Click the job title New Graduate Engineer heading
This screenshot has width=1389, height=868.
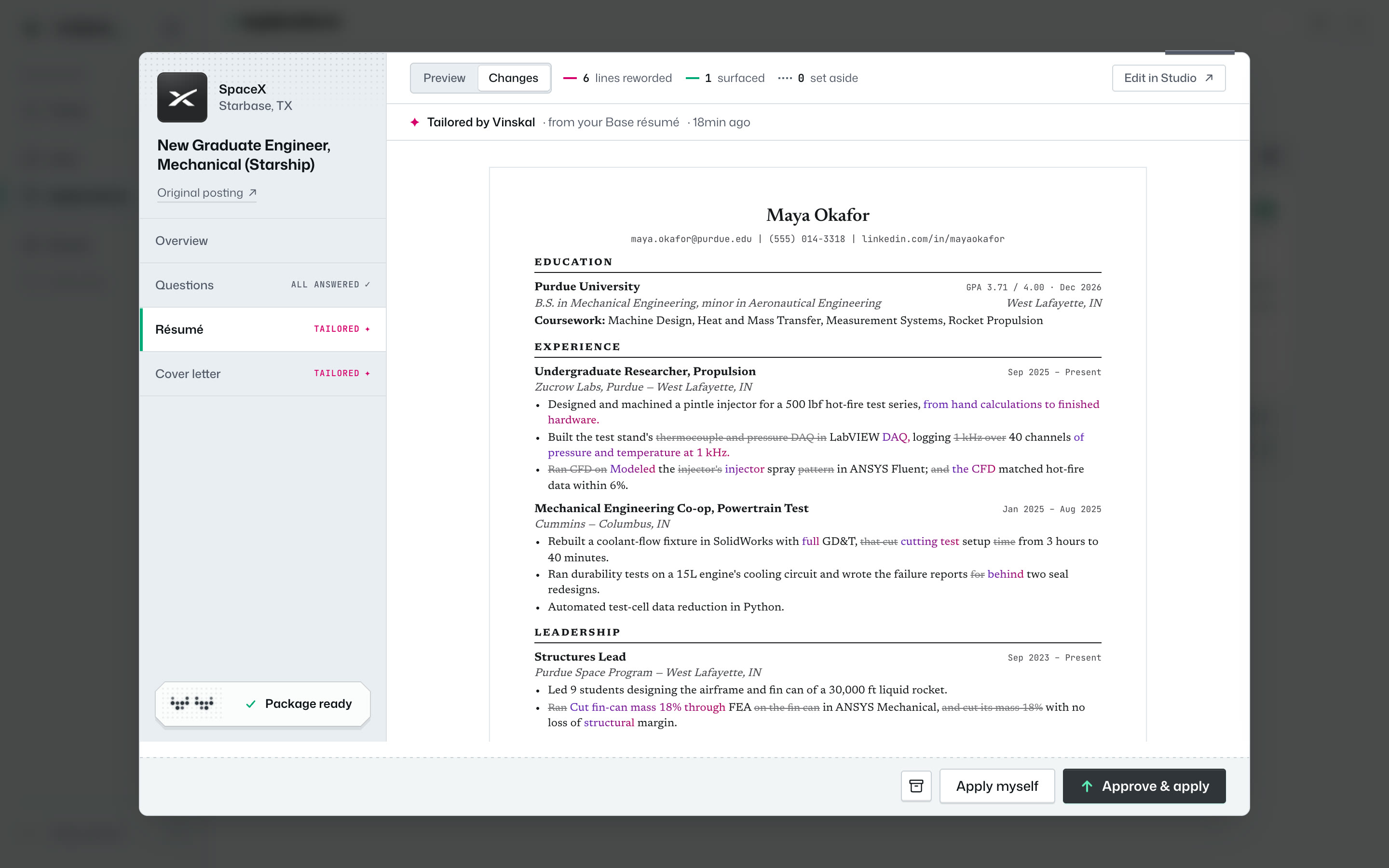click(244, 155)
